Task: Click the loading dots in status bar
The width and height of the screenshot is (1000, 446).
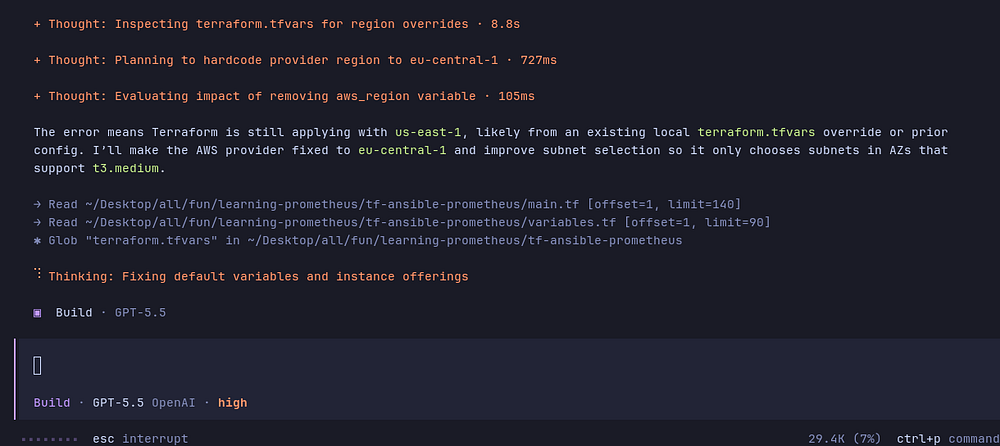Action: point(49,439)
